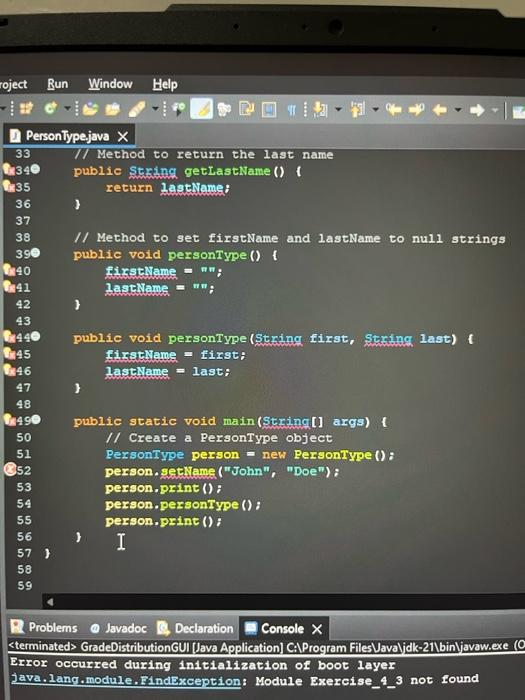Click the Next Edit Location icon
This screenshot has height=700, width=525.
click(x=416, y=109)
